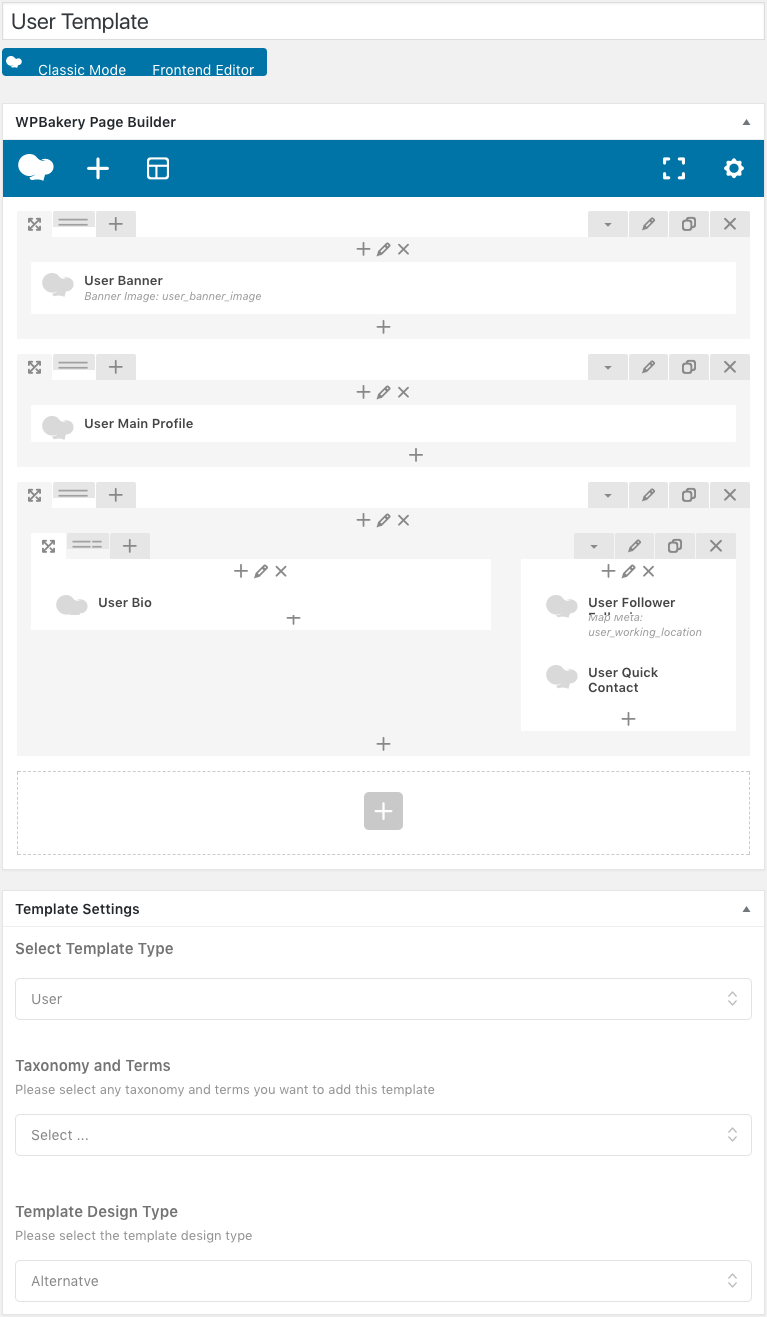The width and height of the screenshot is (767, 1317).
Task: Open the Select Template Type dropdown
Action: click(383, 999)
